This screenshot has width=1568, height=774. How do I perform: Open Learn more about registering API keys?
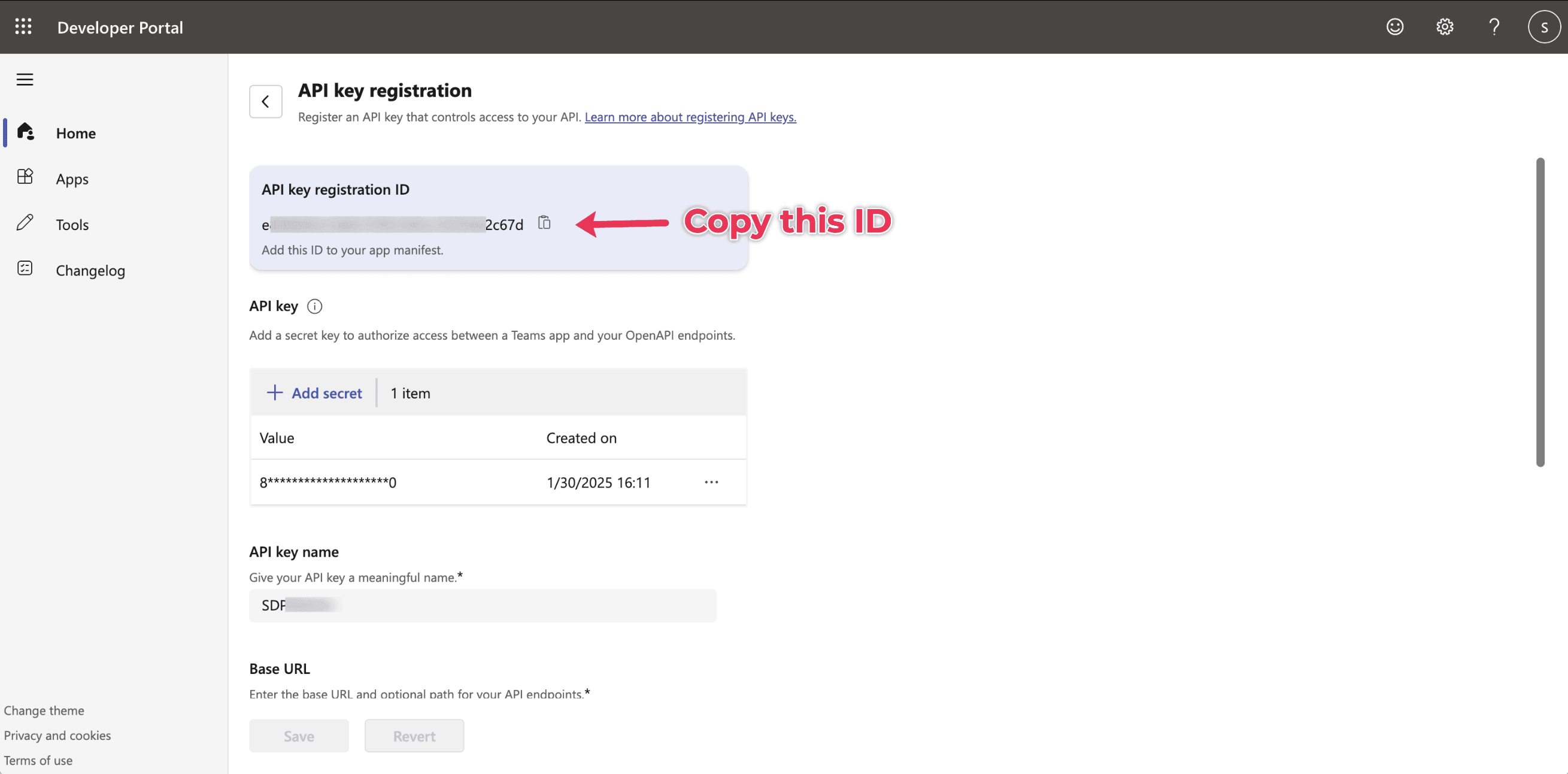[690, 117]
